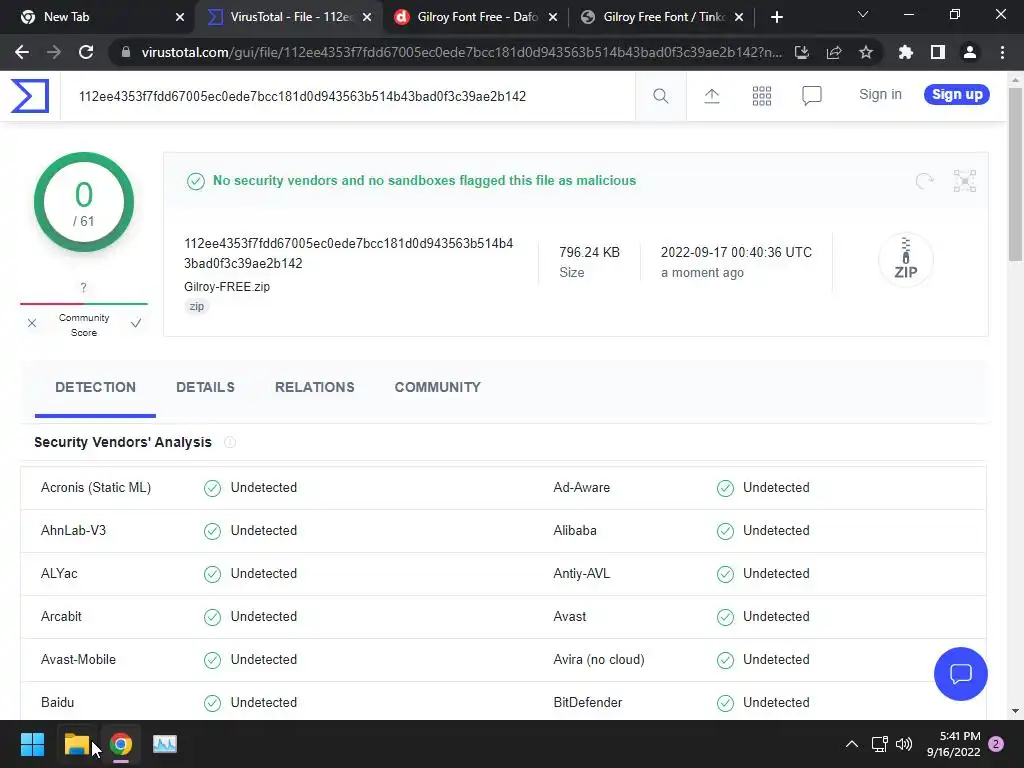This screenshot has width=1024, height=768.
Task: Open the file similarity graph icon
Action: point(965,181)
